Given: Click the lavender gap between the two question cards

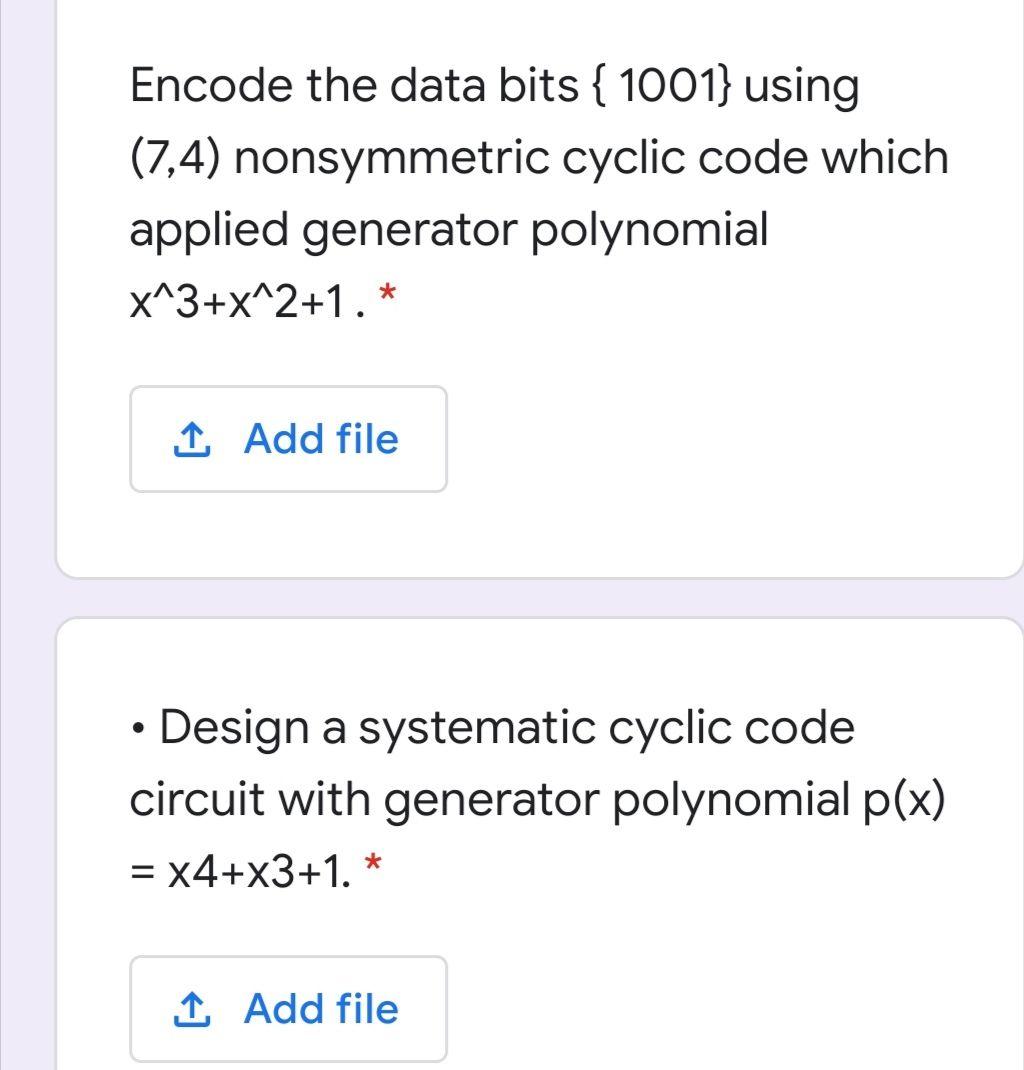Looking at the screenshot, I should (539, 598).
